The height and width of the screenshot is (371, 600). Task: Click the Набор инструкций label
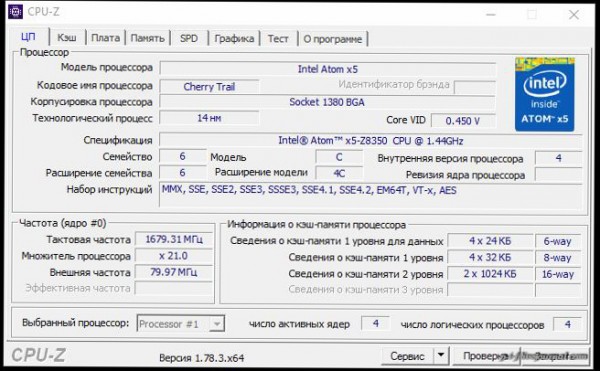pyautogui.click(x=109, y=189)
